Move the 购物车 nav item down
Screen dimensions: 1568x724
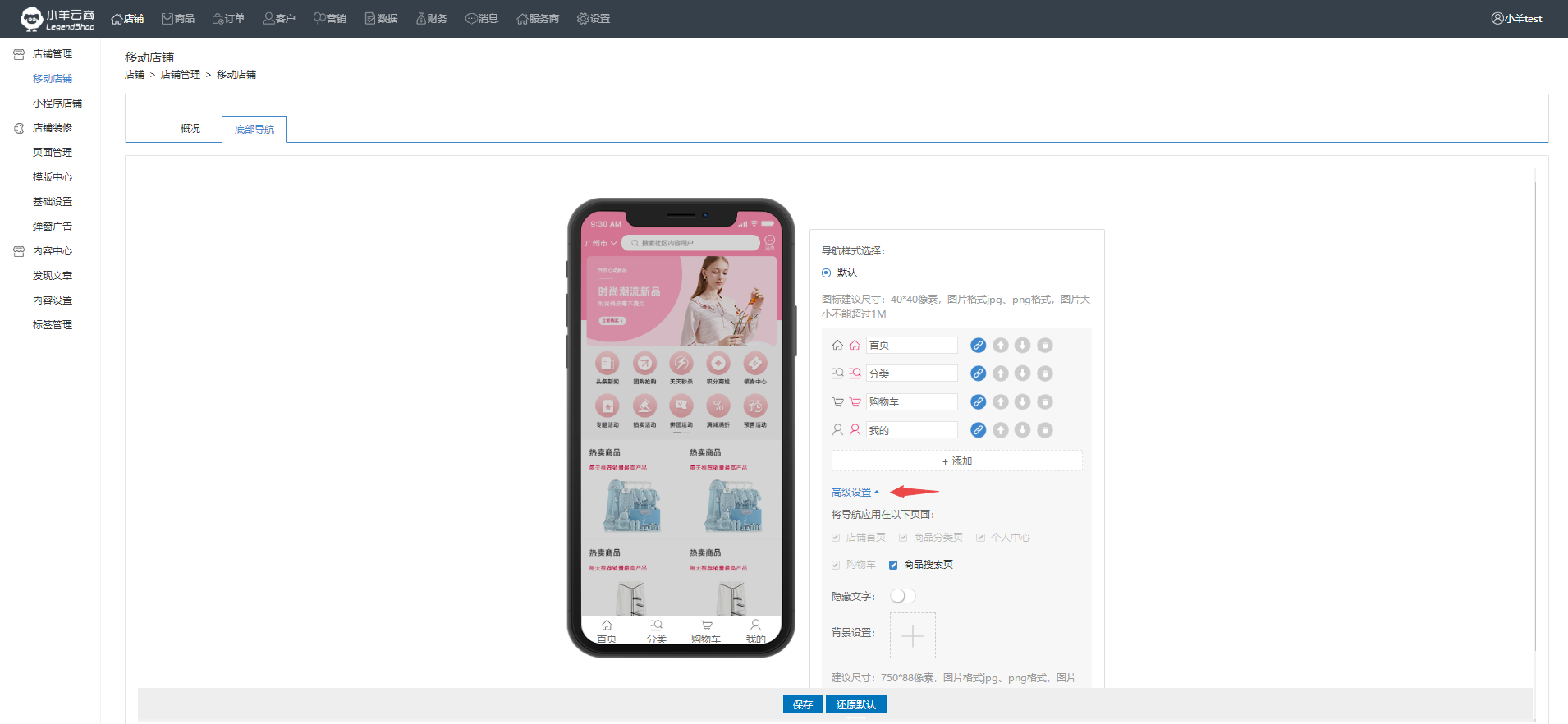coord(1022,402)
